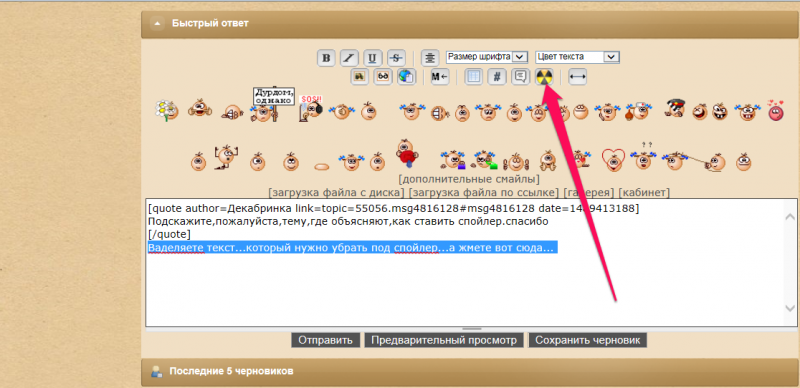Open the Размер шрифта font size dropdown
800x388 pixels.
pyautogui.click(x=487, y=57)
